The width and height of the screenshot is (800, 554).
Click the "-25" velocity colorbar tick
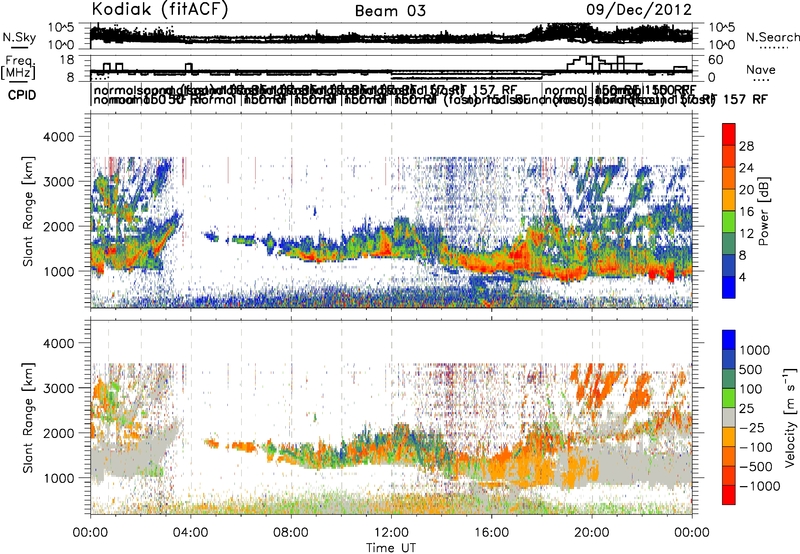coord(752,427)
